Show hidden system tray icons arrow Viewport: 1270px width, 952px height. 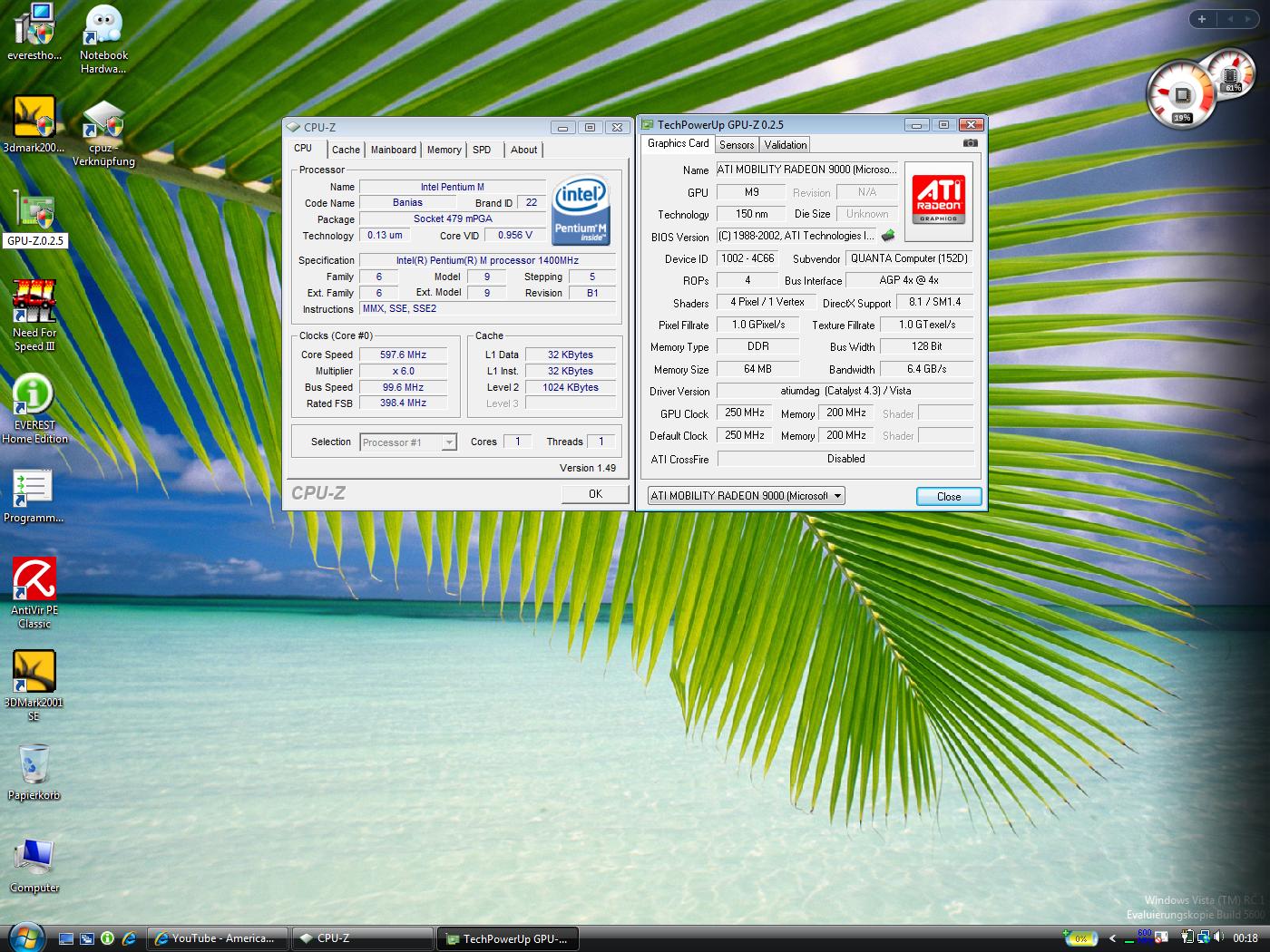pos(1112,938)
